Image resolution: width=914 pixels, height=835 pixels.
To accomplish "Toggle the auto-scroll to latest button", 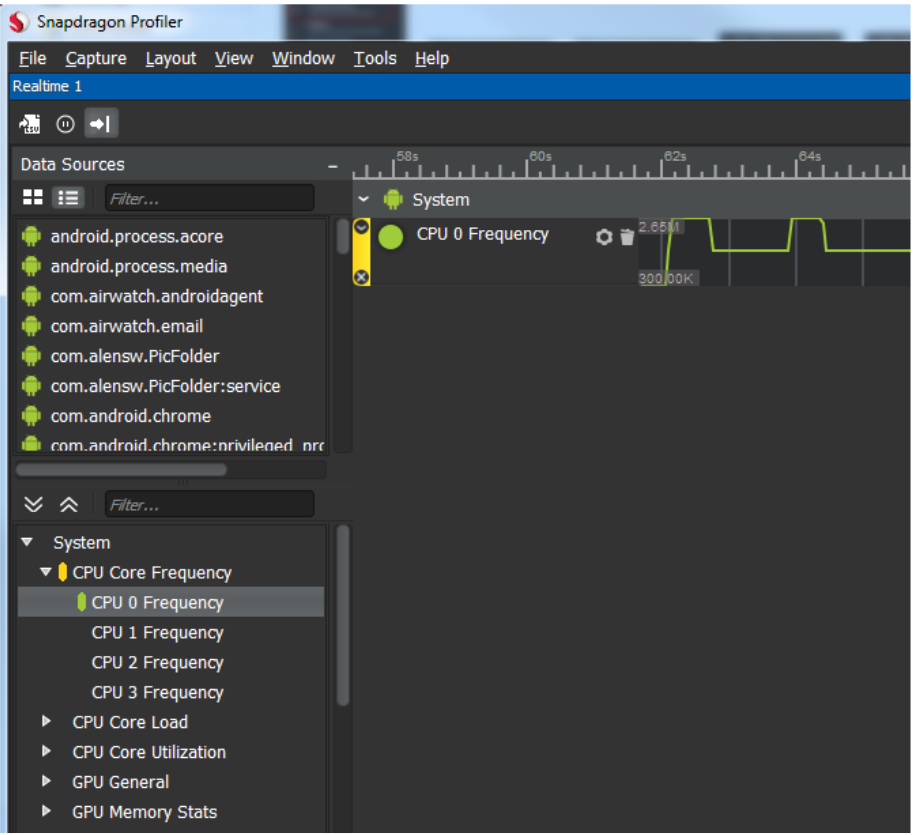I will [101, 124].
